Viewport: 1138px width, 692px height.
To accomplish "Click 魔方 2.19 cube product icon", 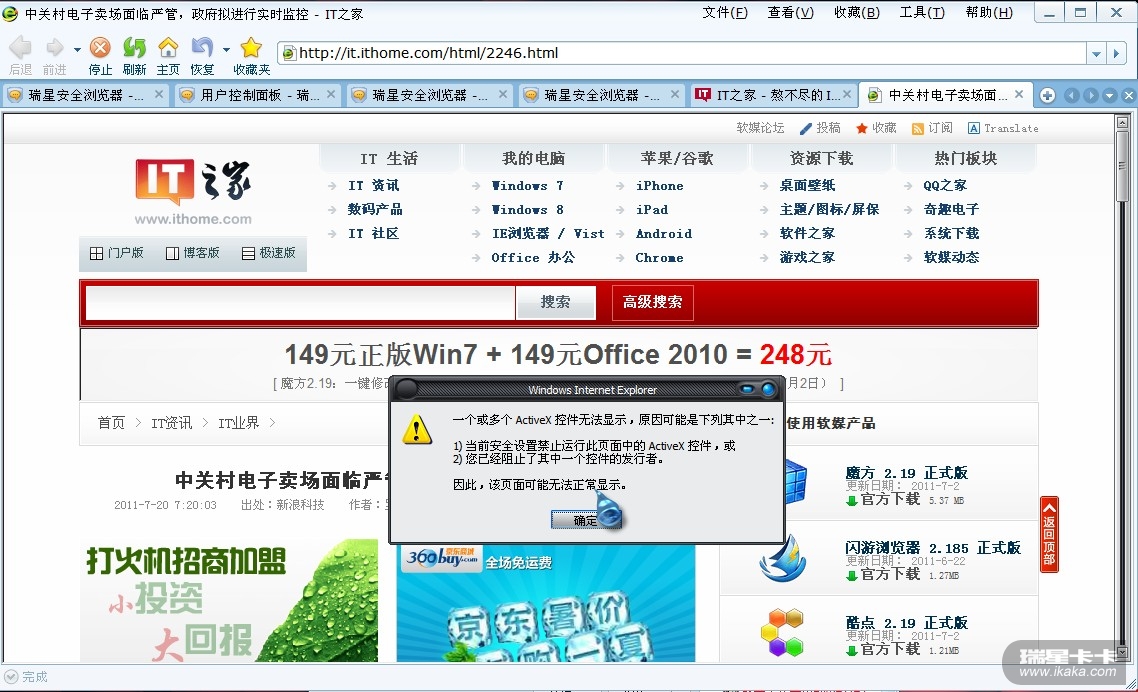I will pyautogui.click(x=796, y=481).
